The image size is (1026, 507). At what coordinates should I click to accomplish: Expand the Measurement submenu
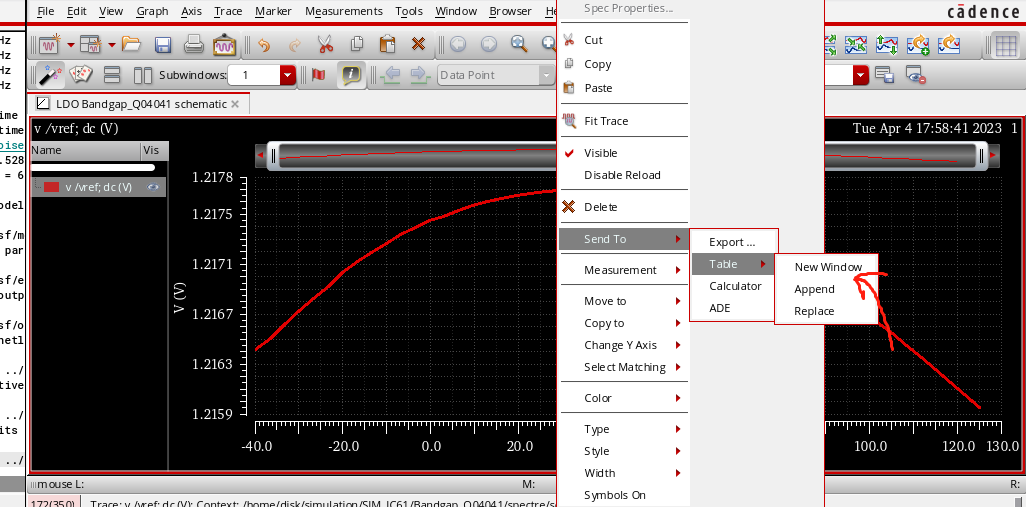[x=620, y=270]
